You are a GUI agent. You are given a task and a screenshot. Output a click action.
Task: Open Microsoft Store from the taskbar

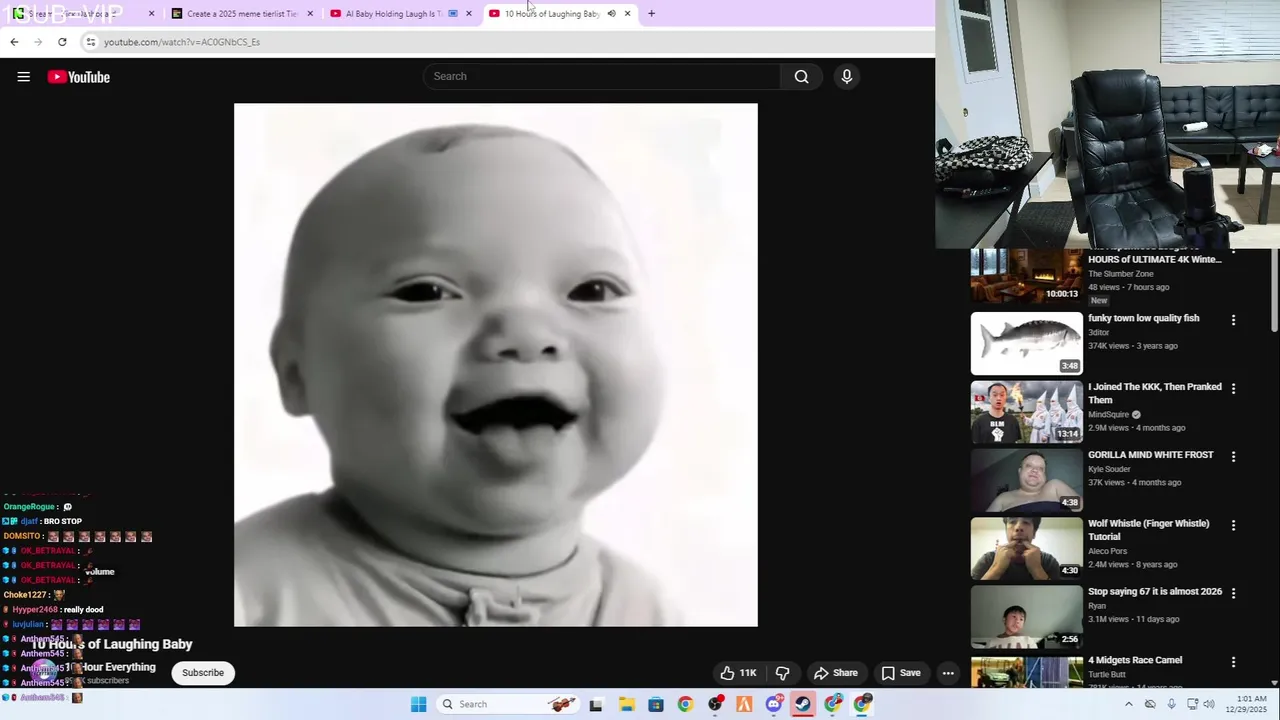coord(656,705)
